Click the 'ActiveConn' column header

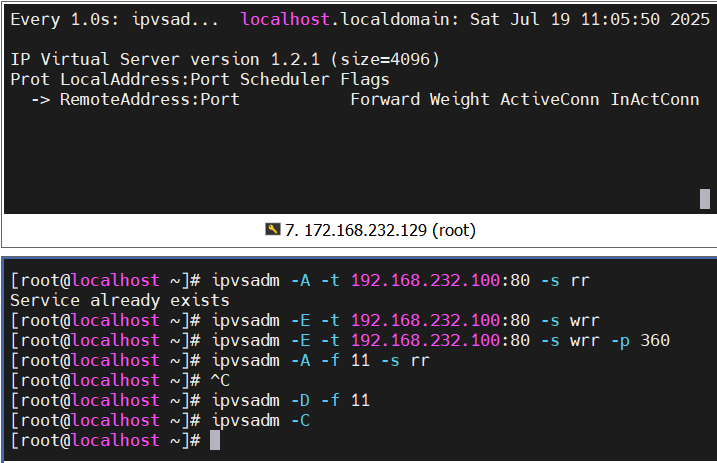(x=550, y=100)
